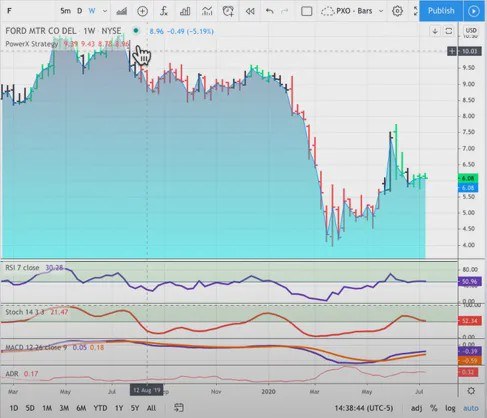Image resolution: width=487 pixels, height=418 pixels.
Task: Select the 6M date range
Action: pyautogui.click(x=81, y=408)
